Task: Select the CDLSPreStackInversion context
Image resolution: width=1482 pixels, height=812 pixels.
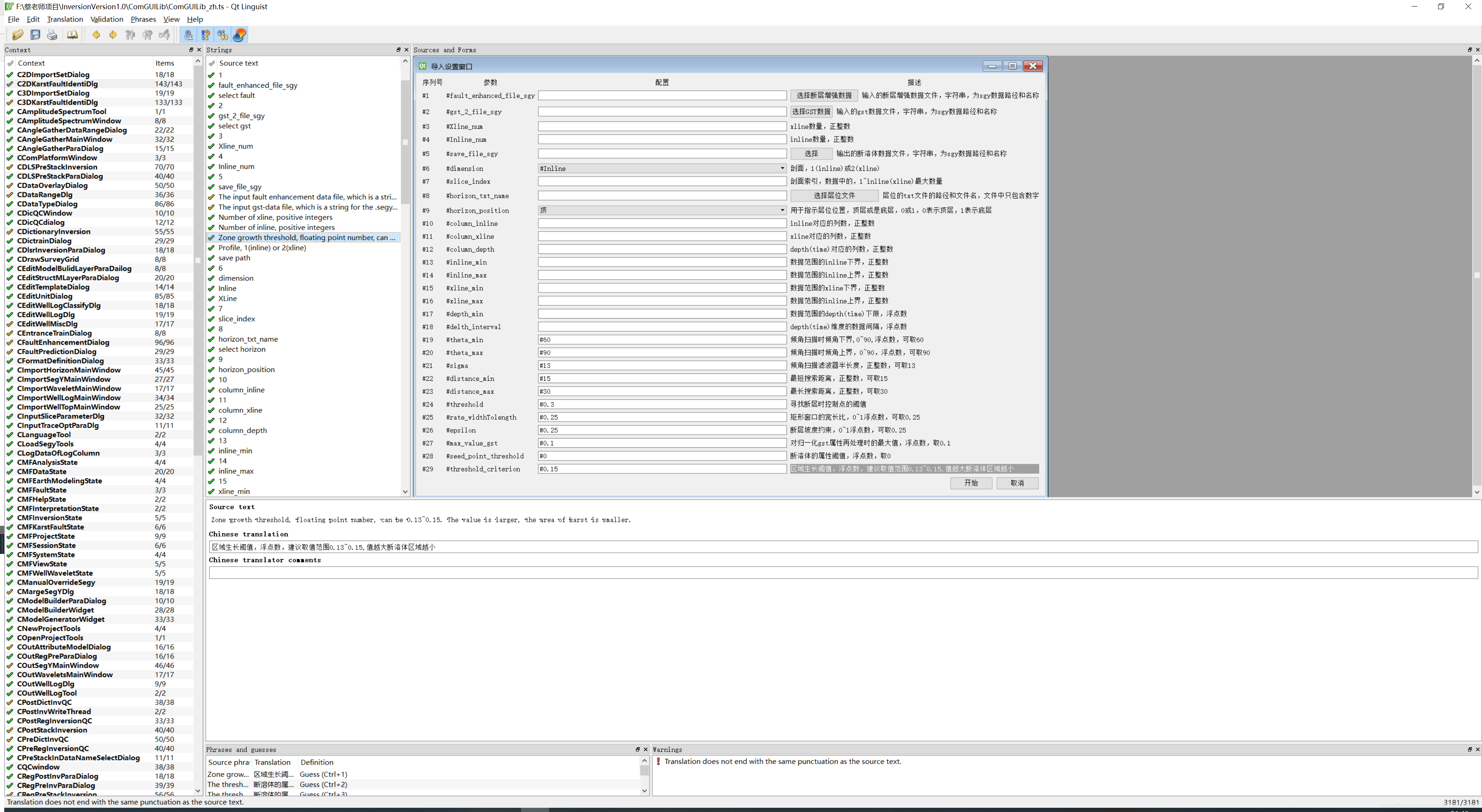Action: click(57, 167)
